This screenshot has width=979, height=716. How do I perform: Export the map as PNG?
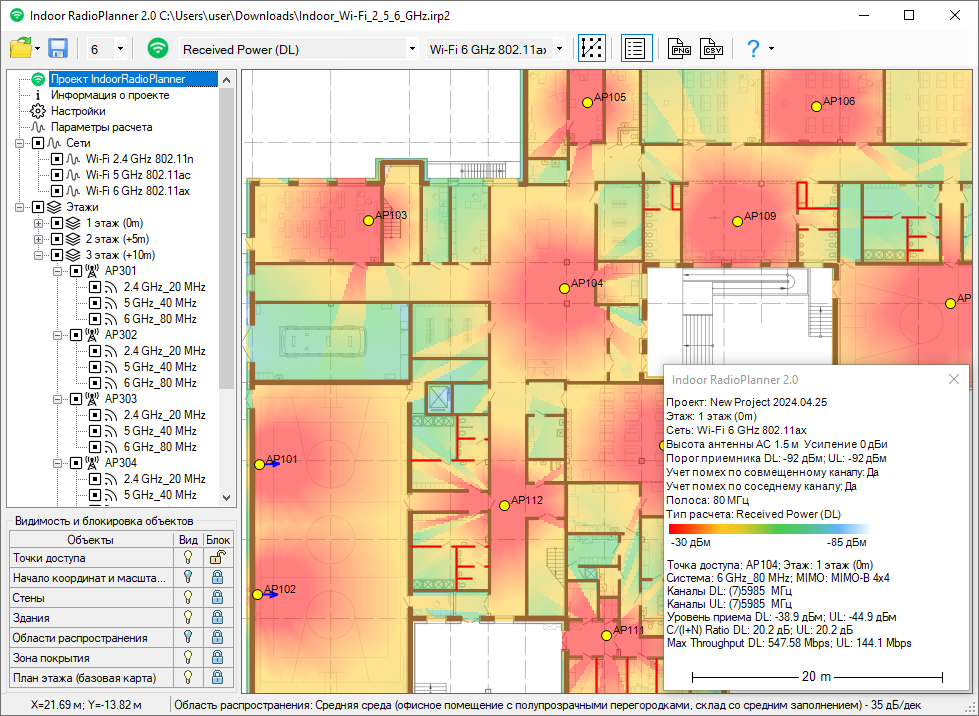680,49
